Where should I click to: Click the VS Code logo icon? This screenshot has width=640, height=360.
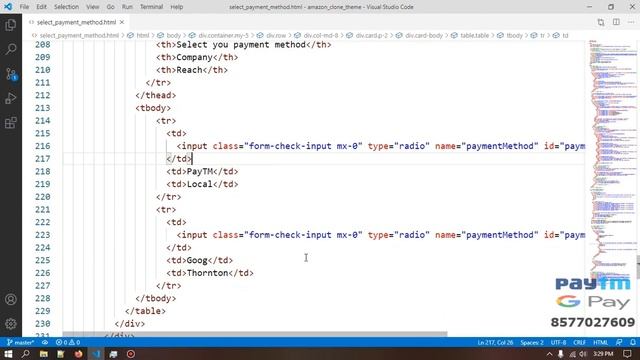pos(8,7)
